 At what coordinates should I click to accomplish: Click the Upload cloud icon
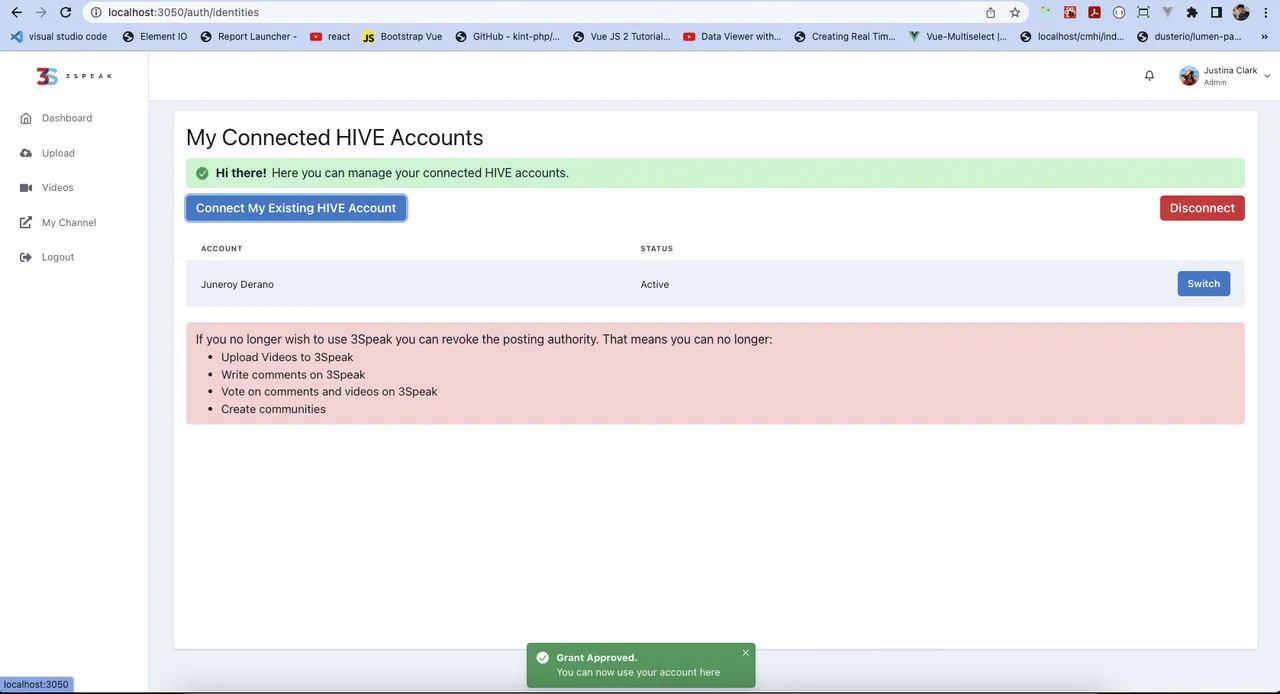(26, 153)
